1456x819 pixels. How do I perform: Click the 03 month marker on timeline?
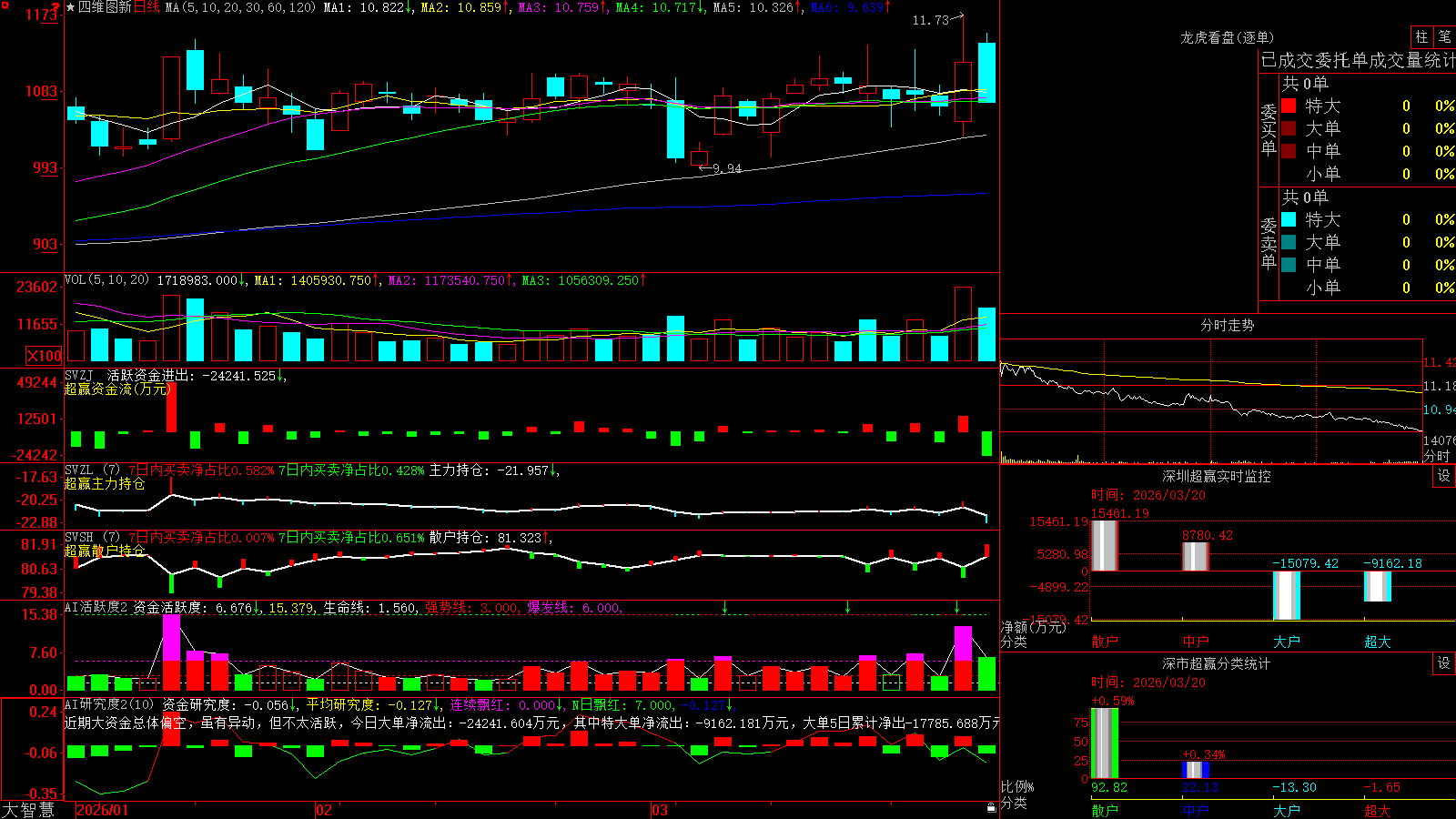coord(660,810)
